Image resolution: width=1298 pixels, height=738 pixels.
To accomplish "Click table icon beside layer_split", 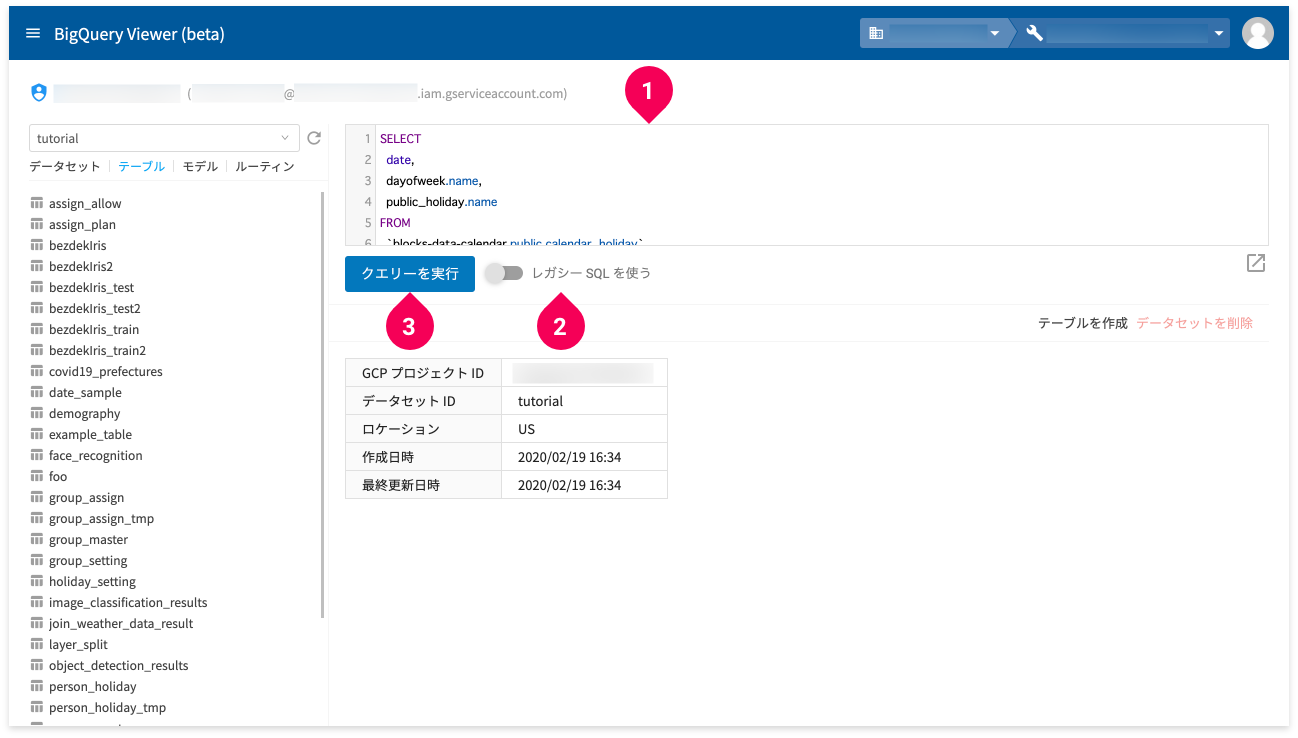I will (x=38, y=644).
